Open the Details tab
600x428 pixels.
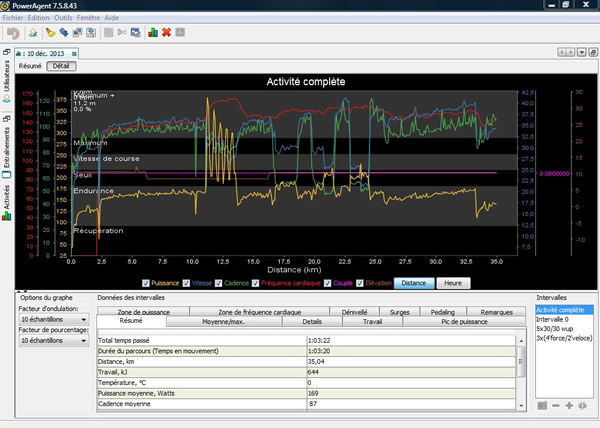[x=312, y=322]
